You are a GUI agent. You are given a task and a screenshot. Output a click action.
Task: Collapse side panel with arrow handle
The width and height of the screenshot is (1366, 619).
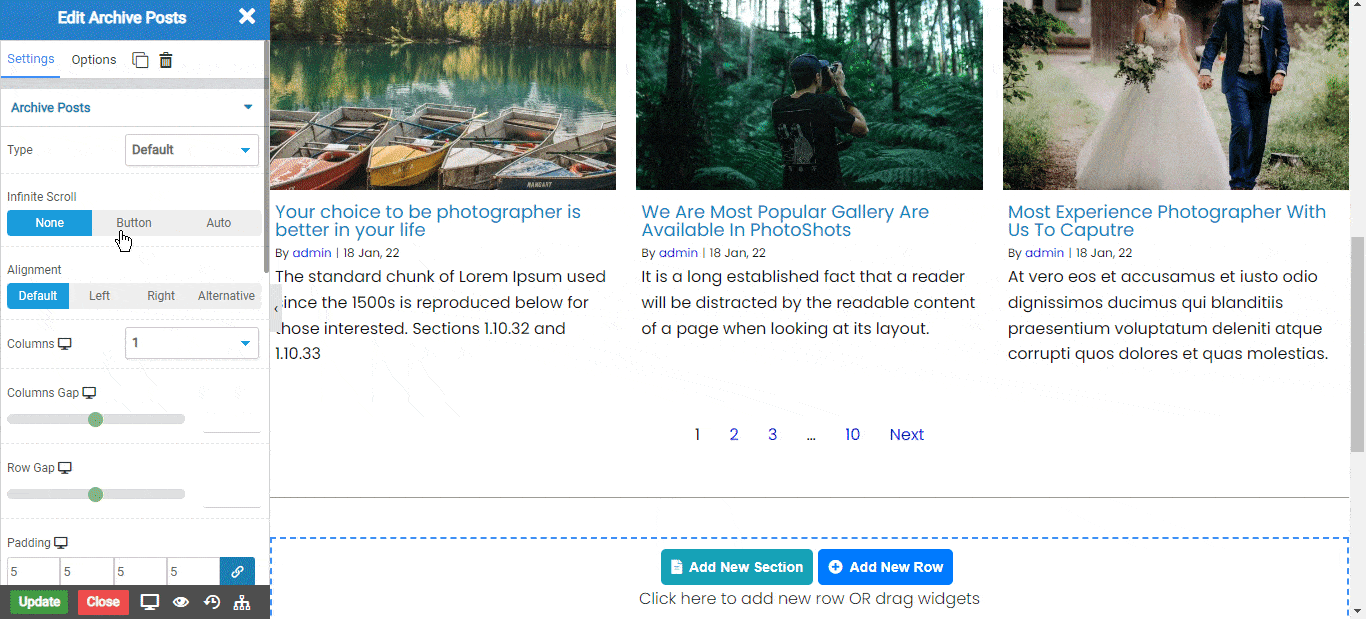[x=276, y=309]
